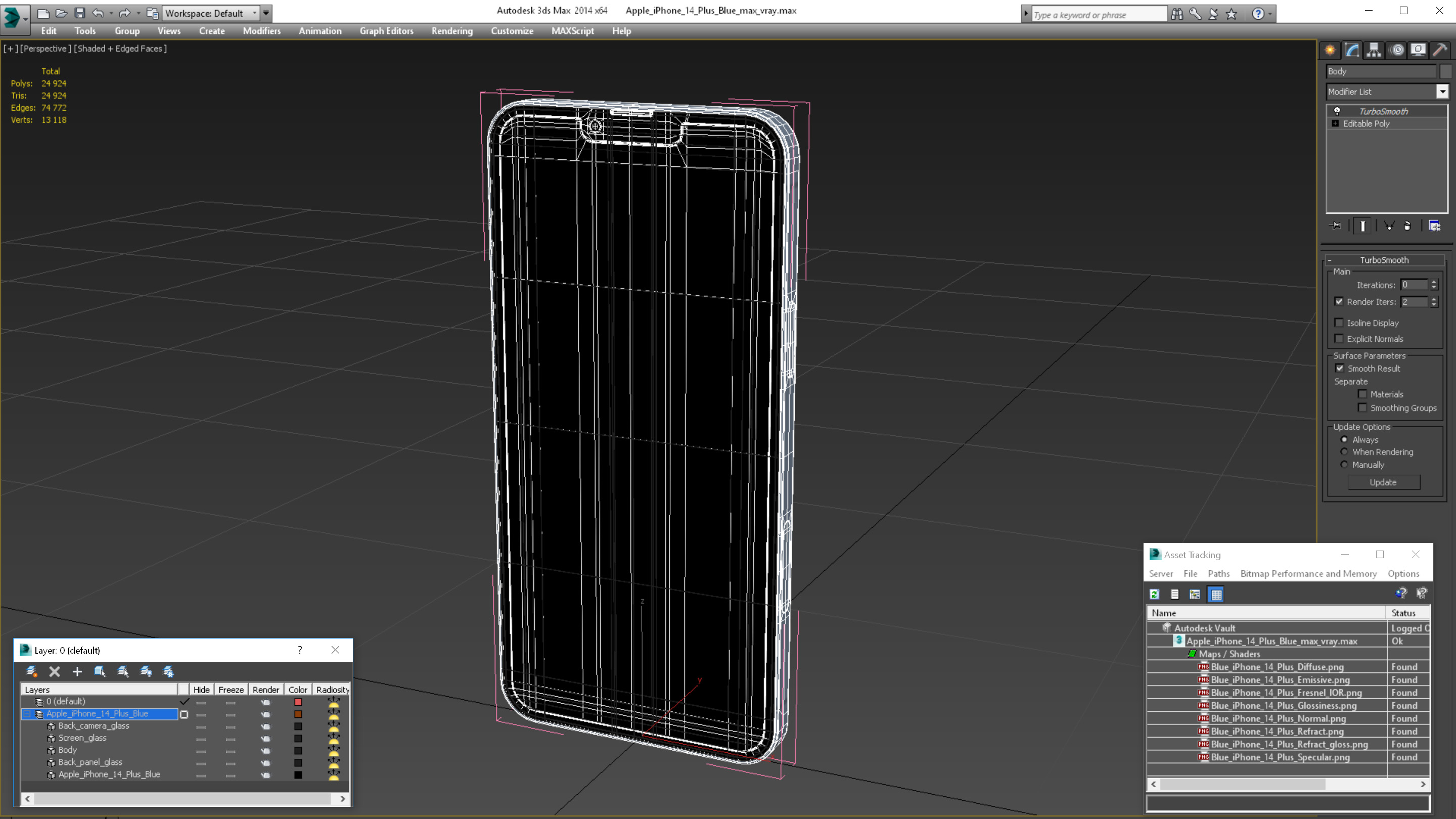Open the Modifier List dropdown
The image size is (1456, 819).
coord(1443,92)
